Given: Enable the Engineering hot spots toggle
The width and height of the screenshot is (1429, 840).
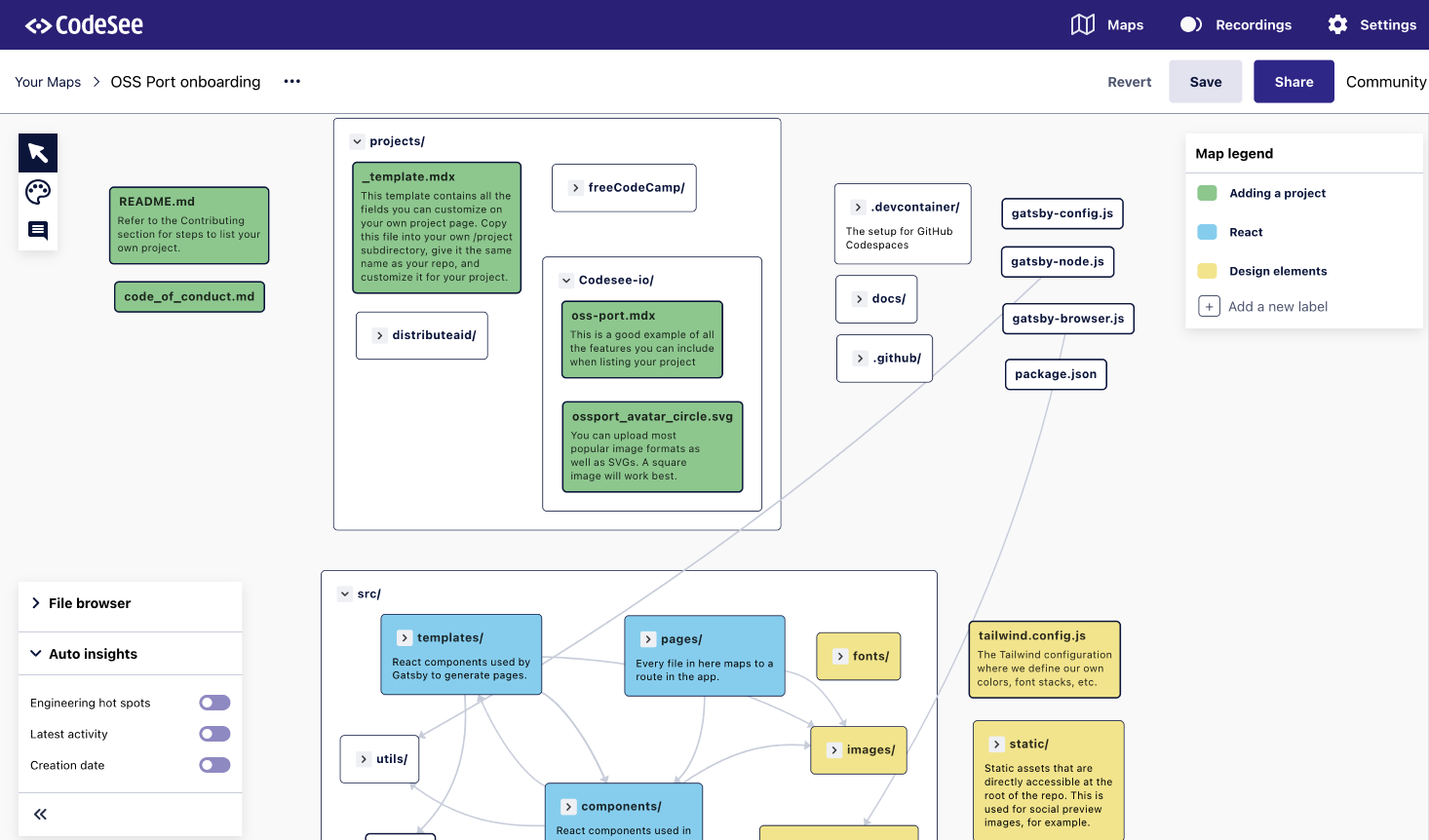Looking at the screenshot, I should (x=213, y=703).
